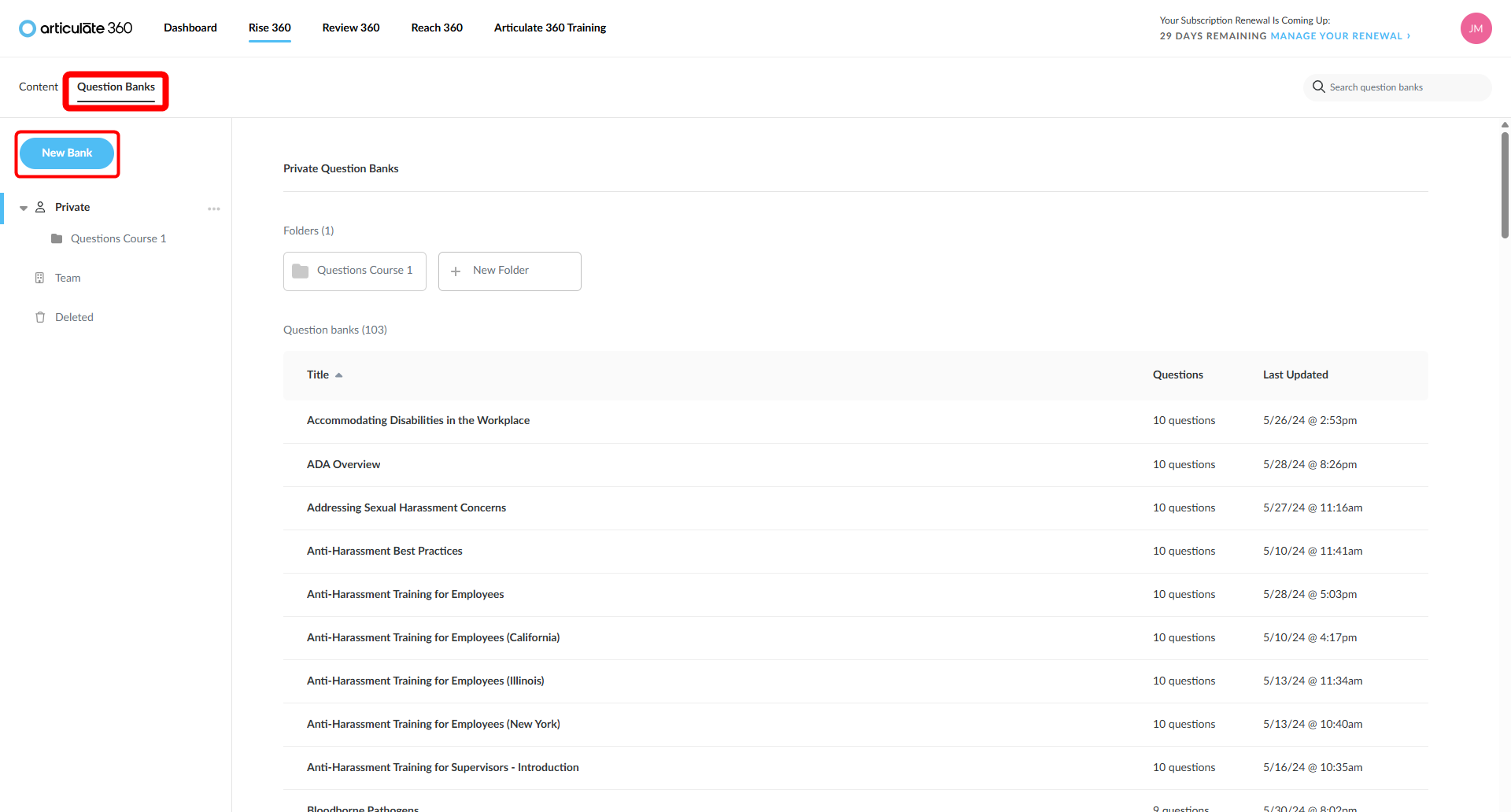Click the folder icon in Questions Course 1 card
1511x812 pixels.
point(300,271)
